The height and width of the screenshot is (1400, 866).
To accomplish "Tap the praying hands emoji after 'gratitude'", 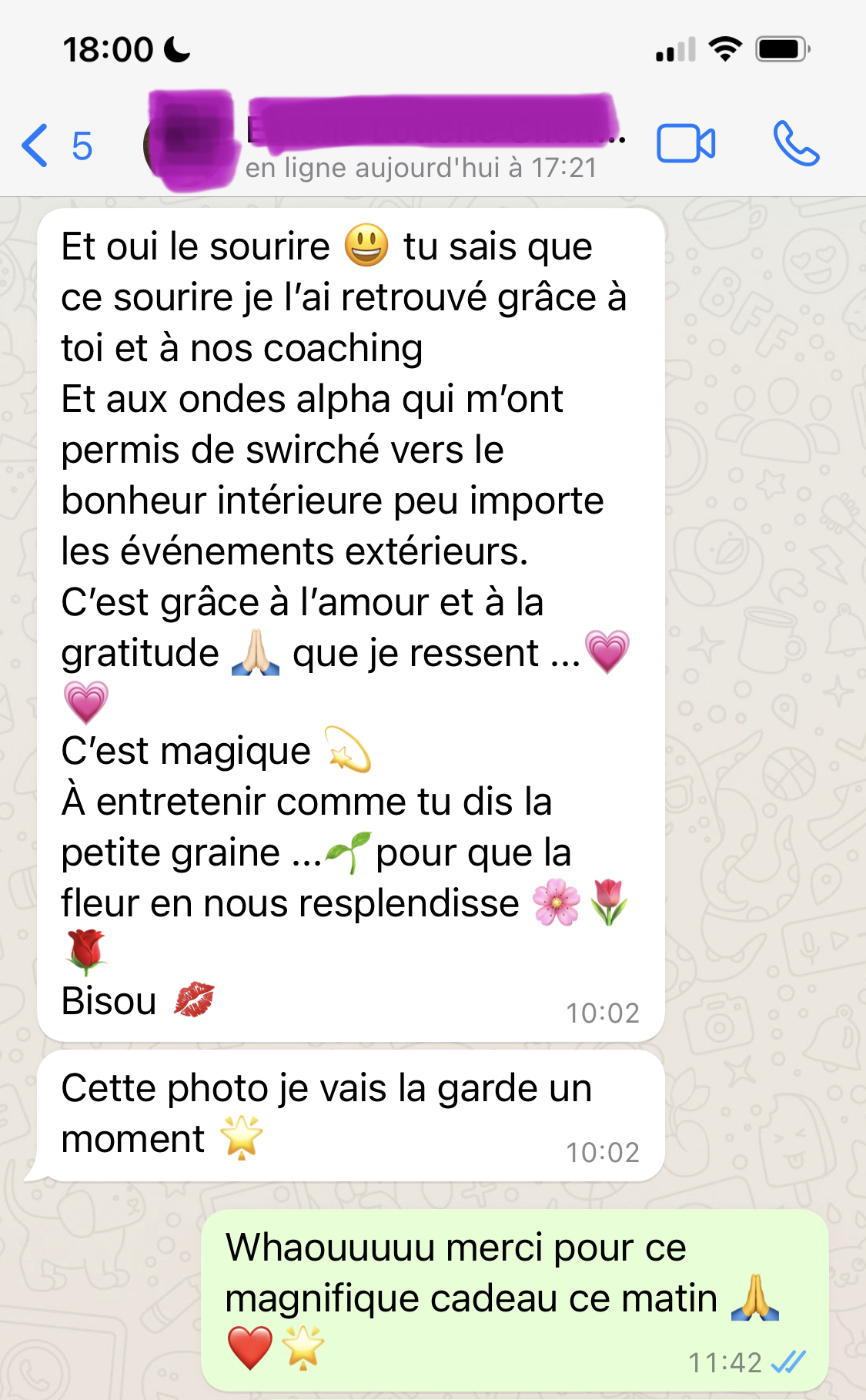I will (x=256, y=653).
